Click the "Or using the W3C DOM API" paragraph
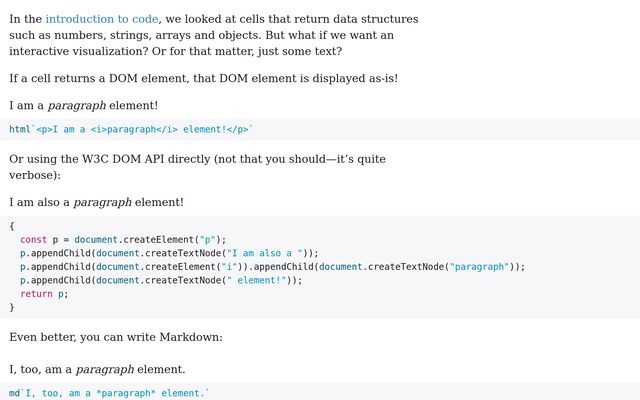The width and height of the screenshot is (640, 400). (197, 159)
